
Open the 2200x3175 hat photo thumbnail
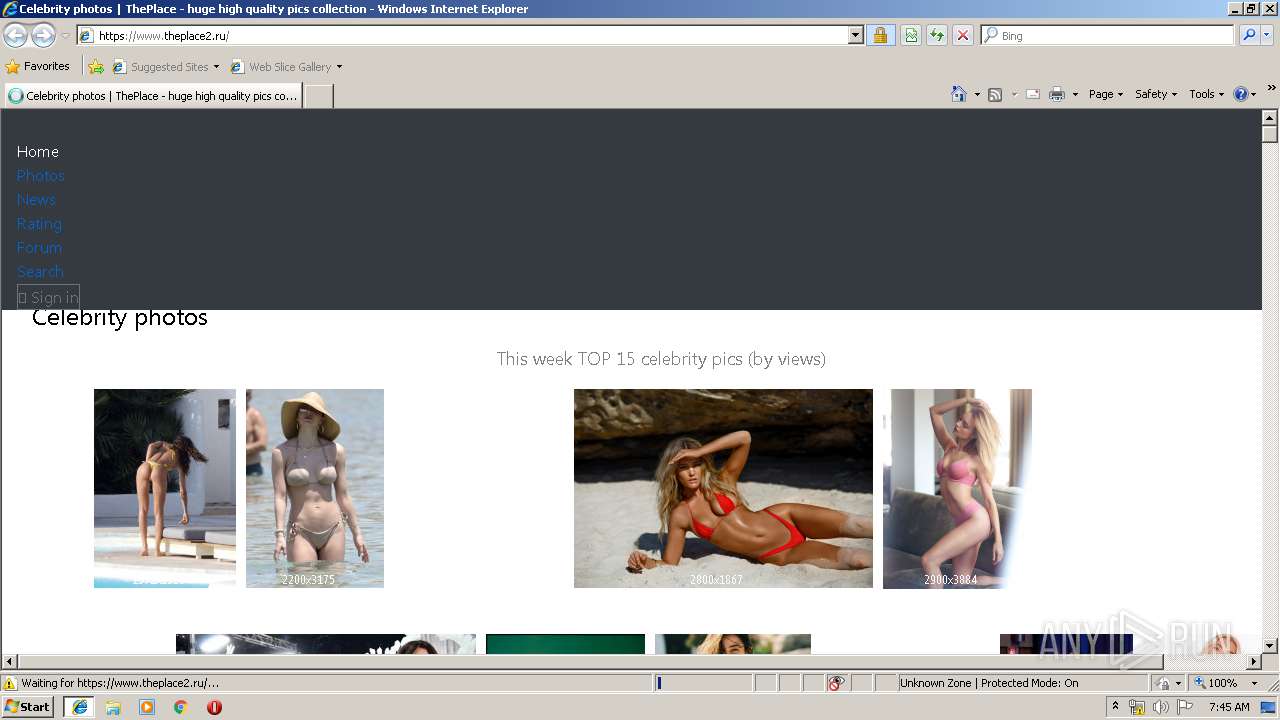click(x=315, y=488)
